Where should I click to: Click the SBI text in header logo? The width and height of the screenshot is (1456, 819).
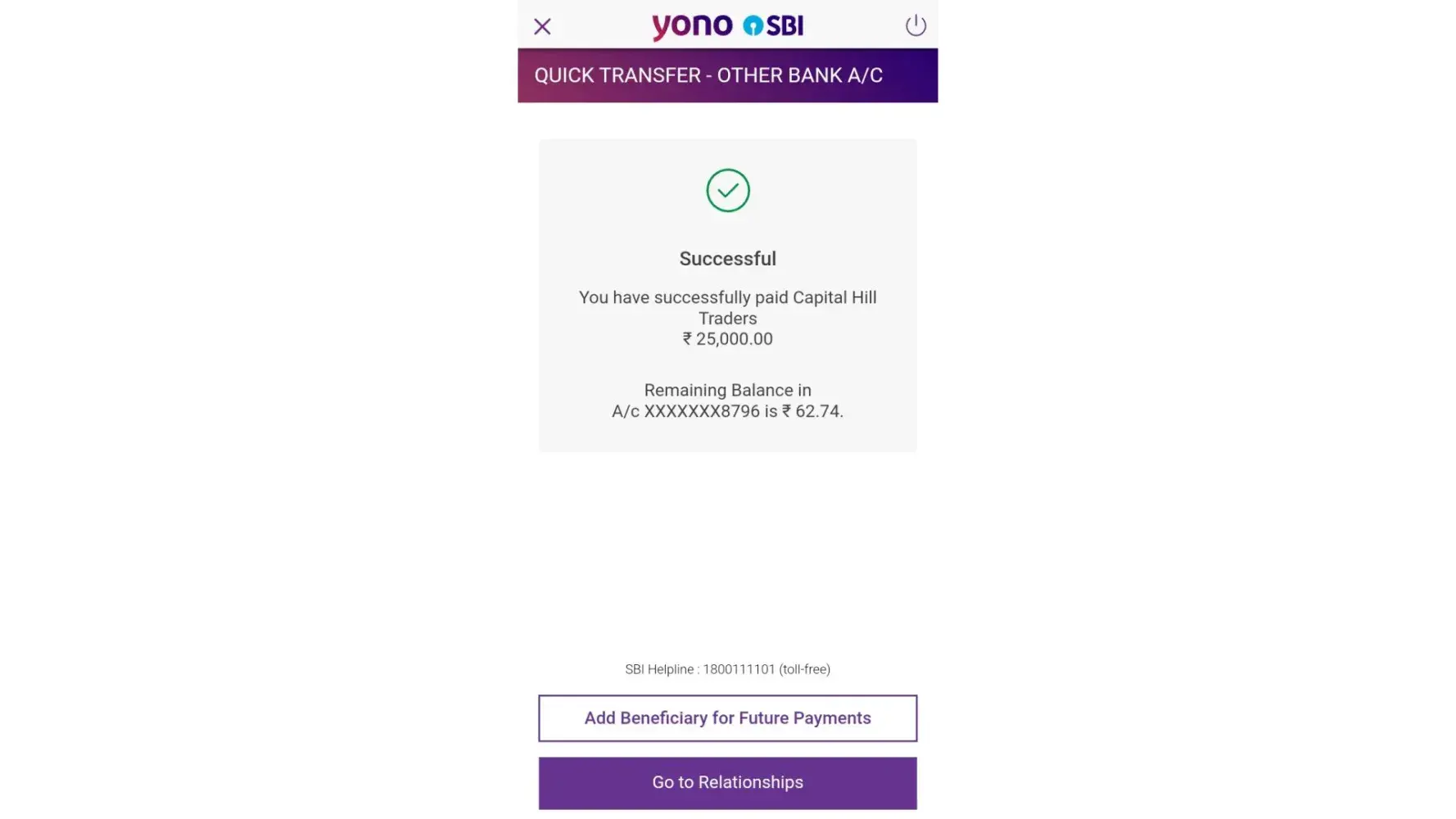785,26
